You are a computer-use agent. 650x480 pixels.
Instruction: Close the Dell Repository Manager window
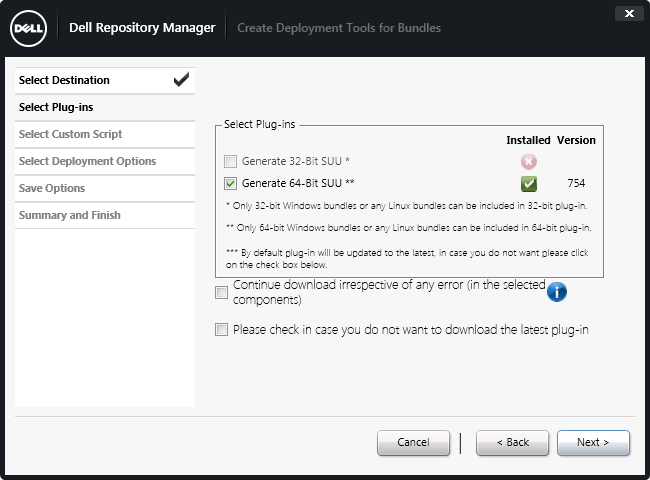pos(627,14)
